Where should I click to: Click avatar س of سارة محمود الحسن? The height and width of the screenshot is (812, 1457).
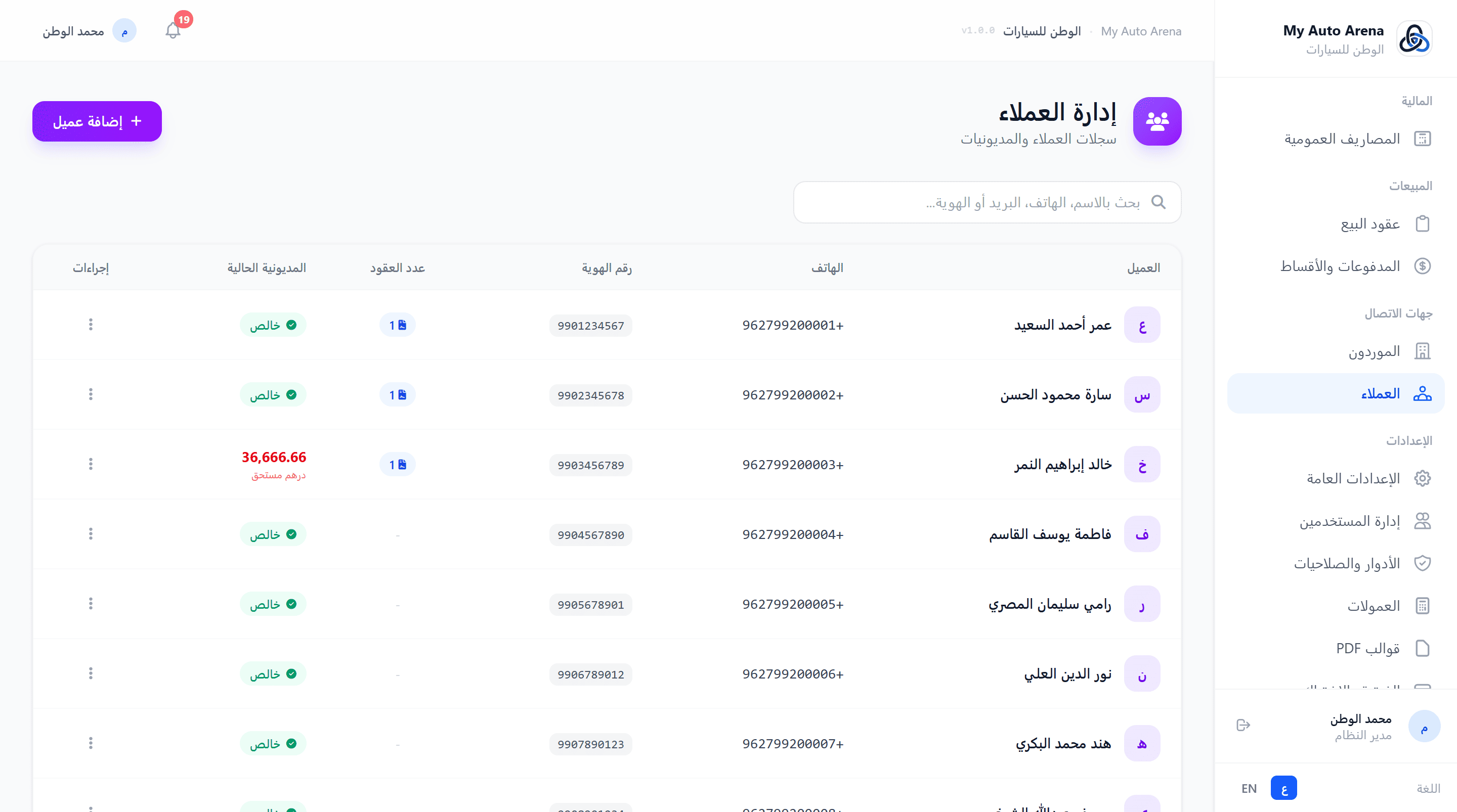coord(1142,395)
